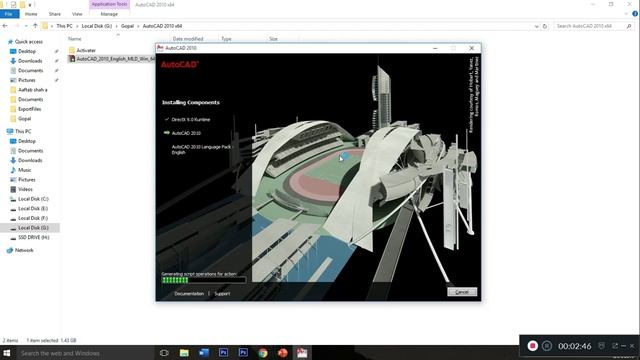Select This PC in address breadcrumb
The height and width of the screenshot is (360, 640).
(64, 26)
